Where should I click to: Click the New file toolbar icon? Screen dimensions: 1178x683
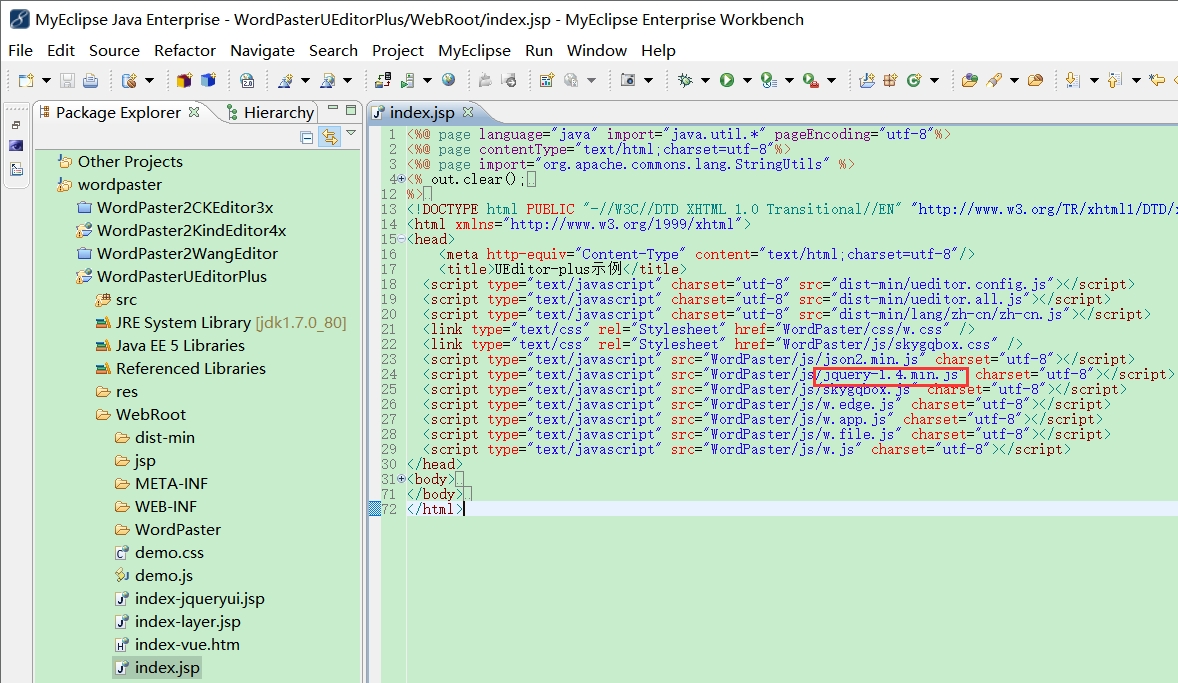pyautogui.click(x=26, y=80)
